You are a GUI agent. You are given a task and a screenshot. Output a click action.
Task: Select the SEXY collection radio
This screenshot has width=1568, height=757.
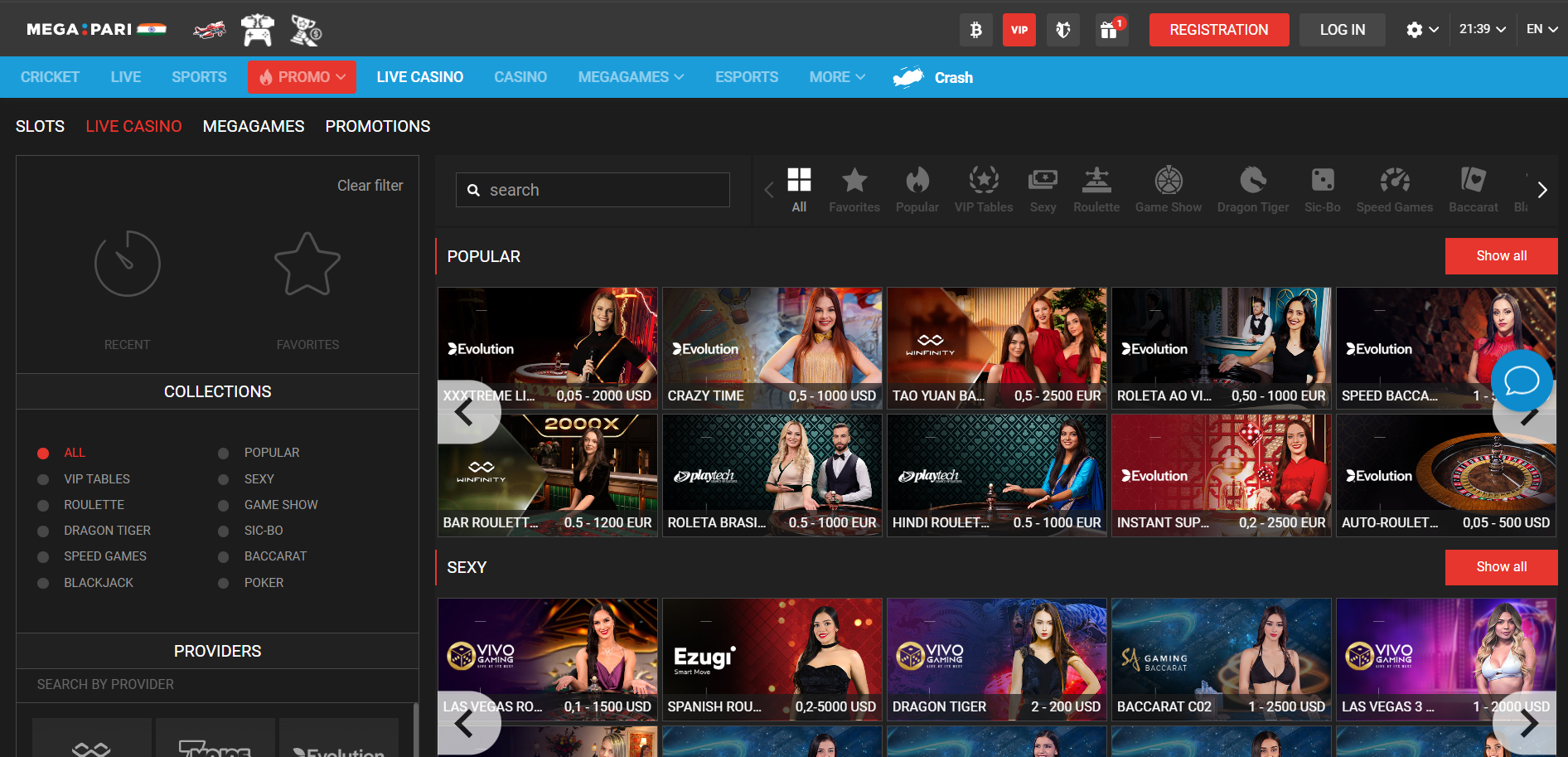(x=223, y=480)
